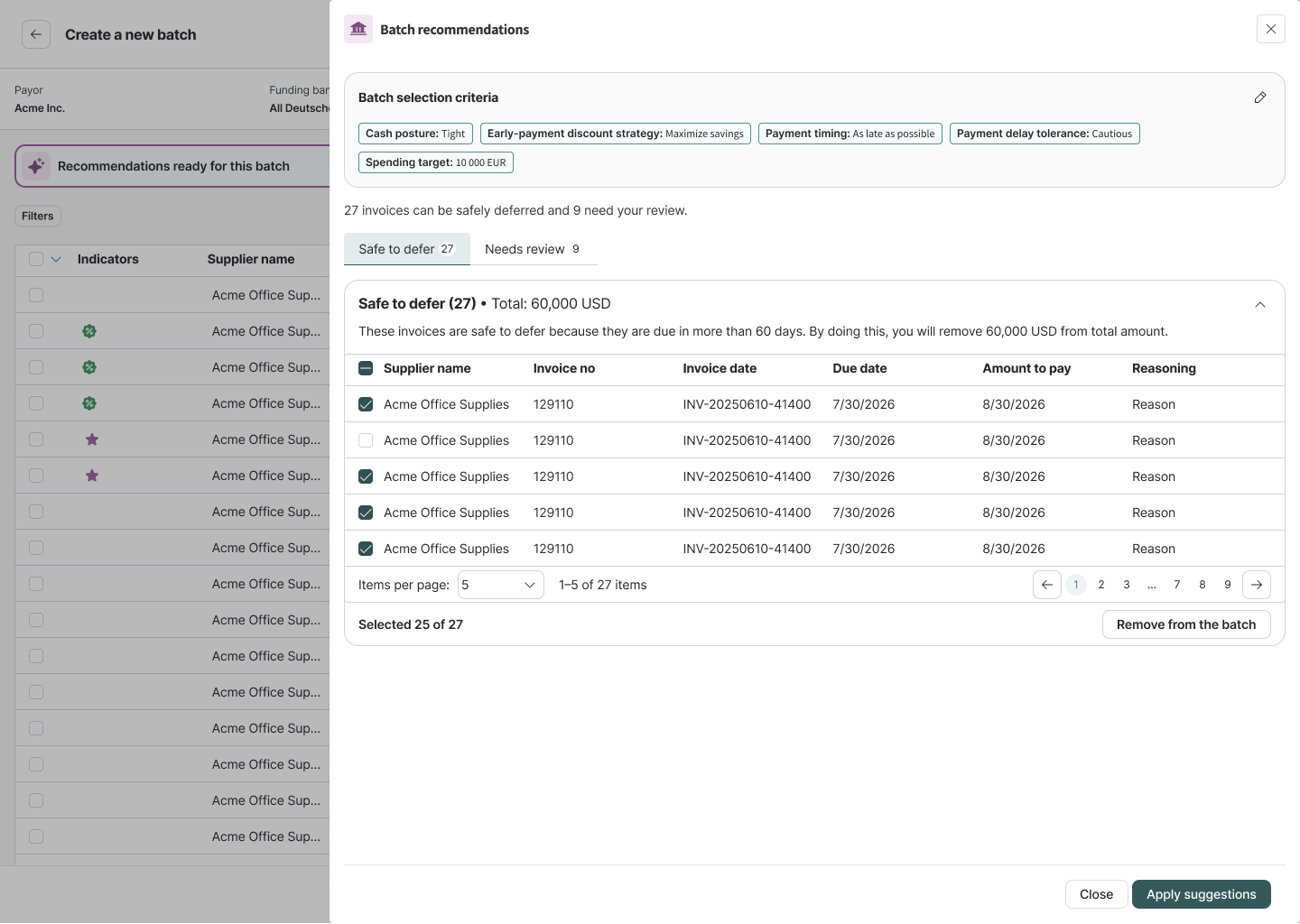Click the green discount badge in third table row
This screenshot has height=924, width=1300.
coord(89,367)
